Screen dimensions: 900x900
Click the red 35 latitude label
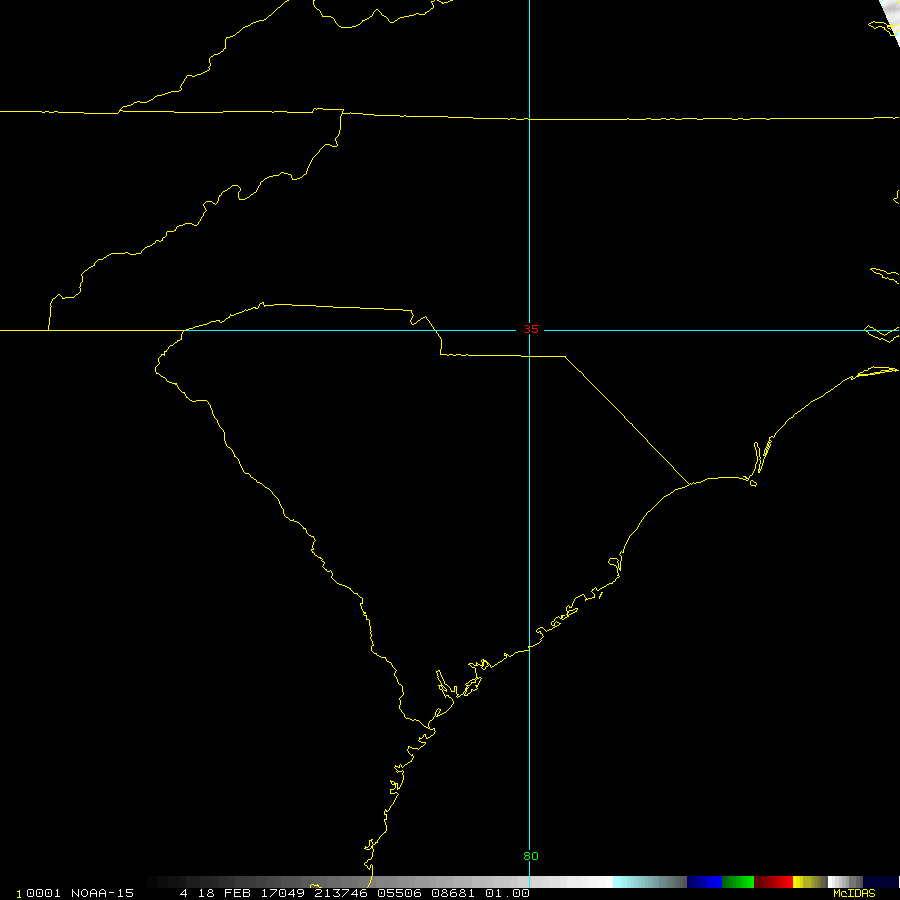[530, 330]
